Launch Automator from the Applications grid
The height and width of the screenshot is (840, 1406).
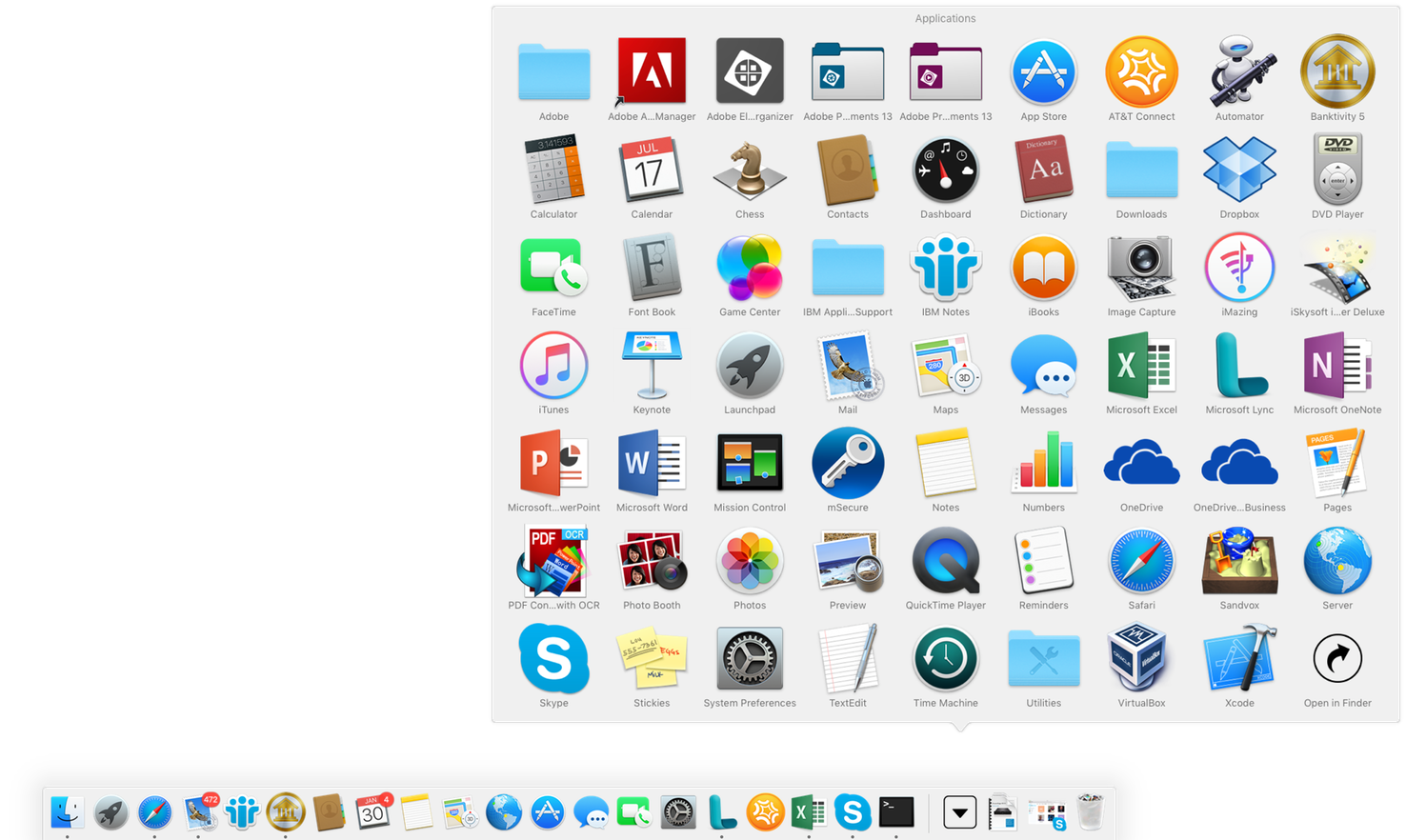tap(1239, 70)
